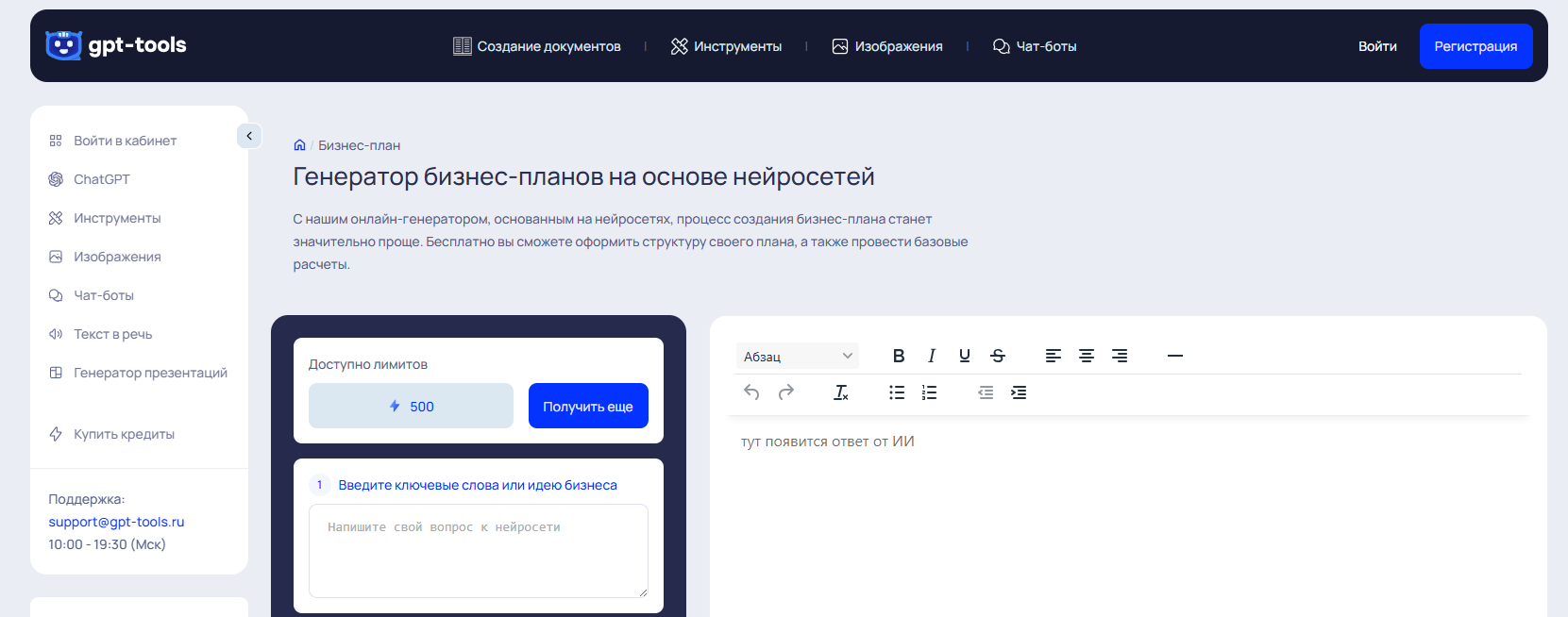Open Генератор презентаций in the sidebar
Viewport: 1568px width, 617px height.
coord(150,373)
